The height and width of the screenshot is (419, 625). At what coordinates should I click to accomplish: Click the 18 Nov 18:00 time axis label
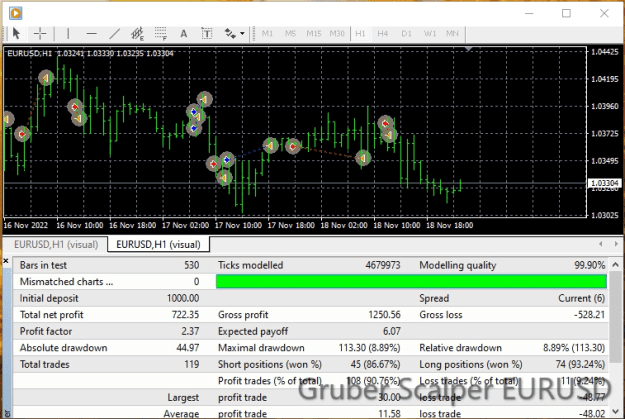(x=450, y=225)
